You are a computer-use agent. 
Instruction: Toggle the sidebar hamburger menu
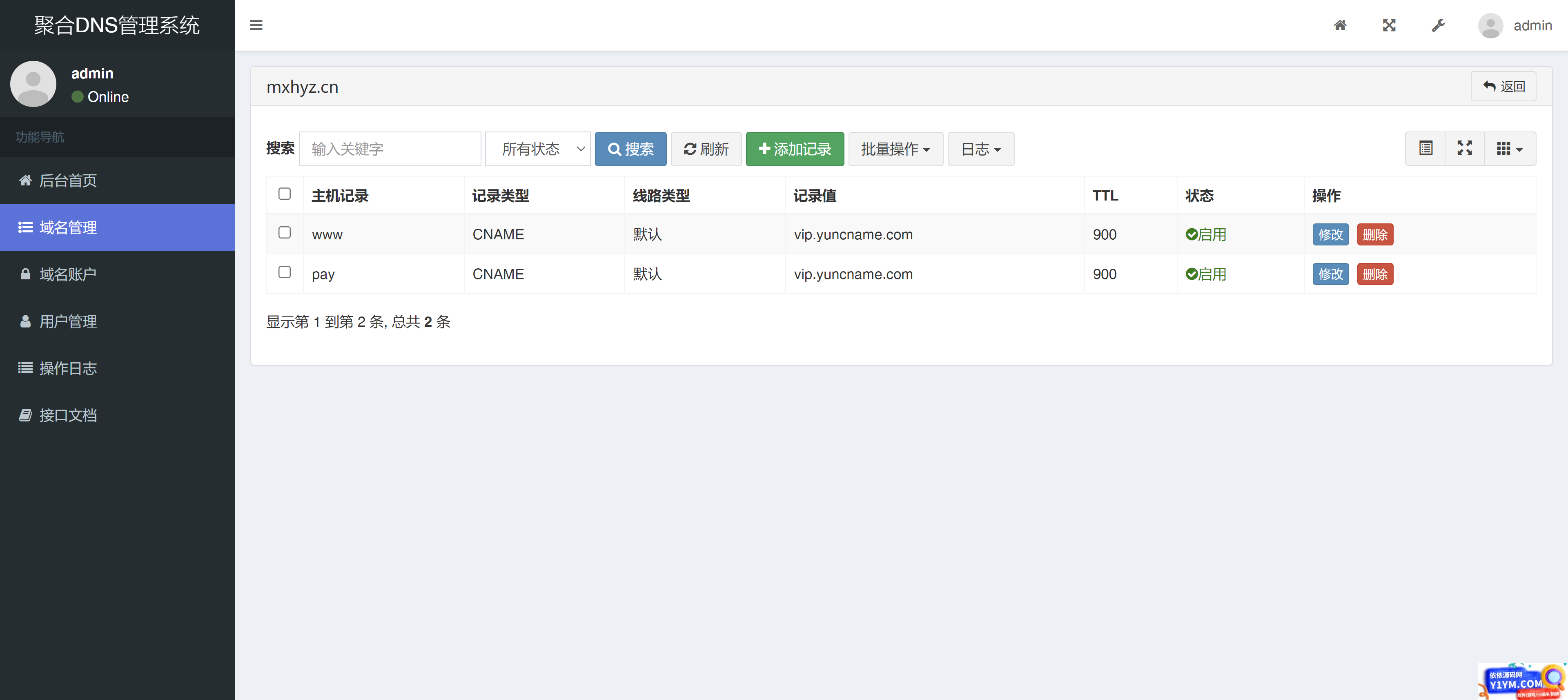click(256, 25)
